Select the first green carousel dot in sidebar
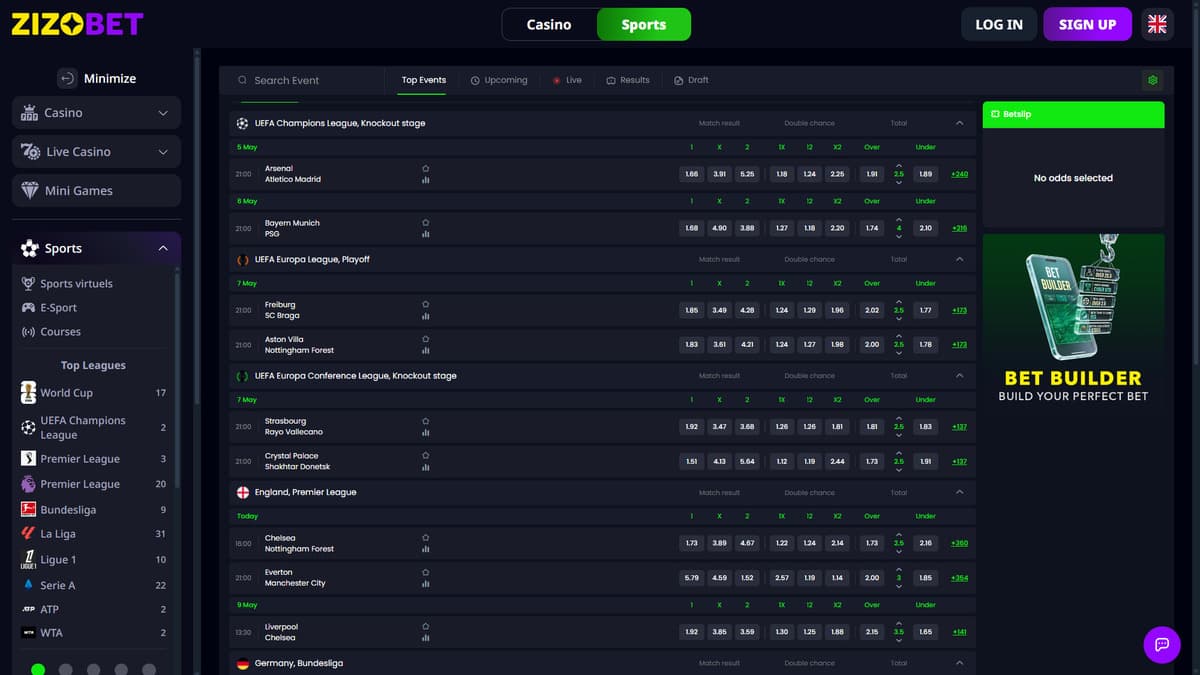 pos(38,669)
